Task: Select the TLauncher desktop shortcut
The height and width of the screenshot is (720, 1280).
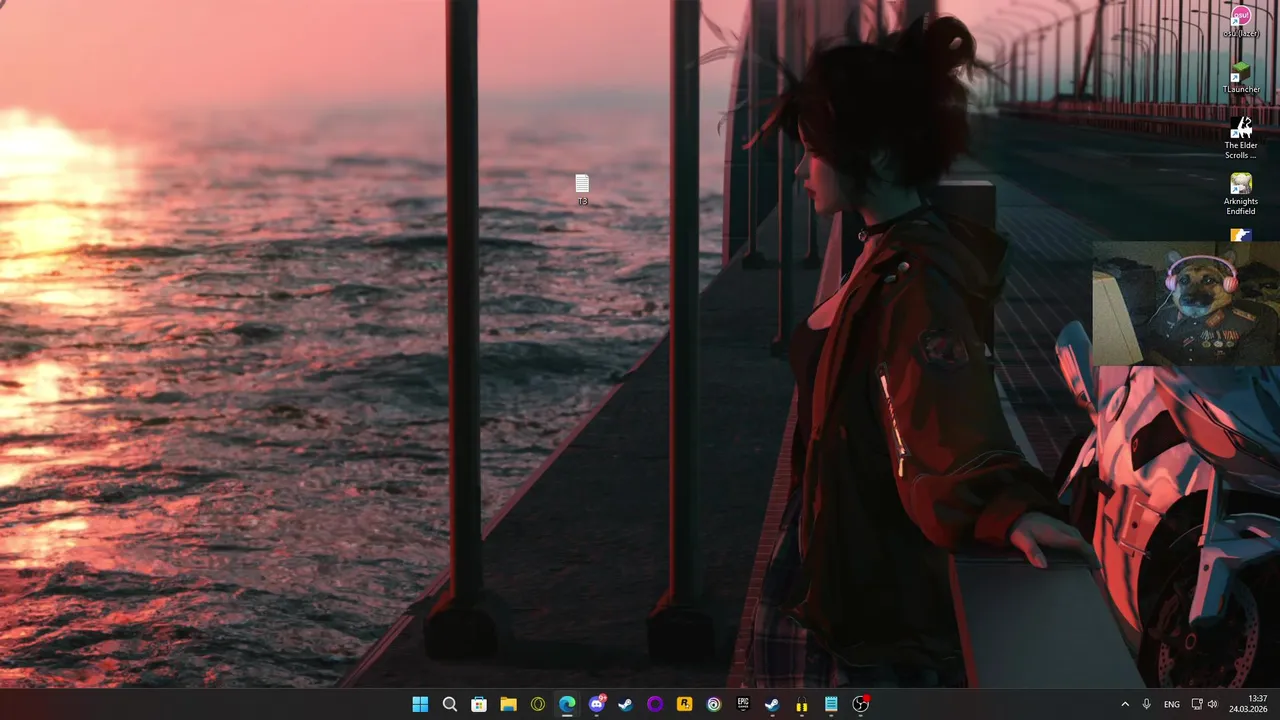Action: [x=1241, y=77]
